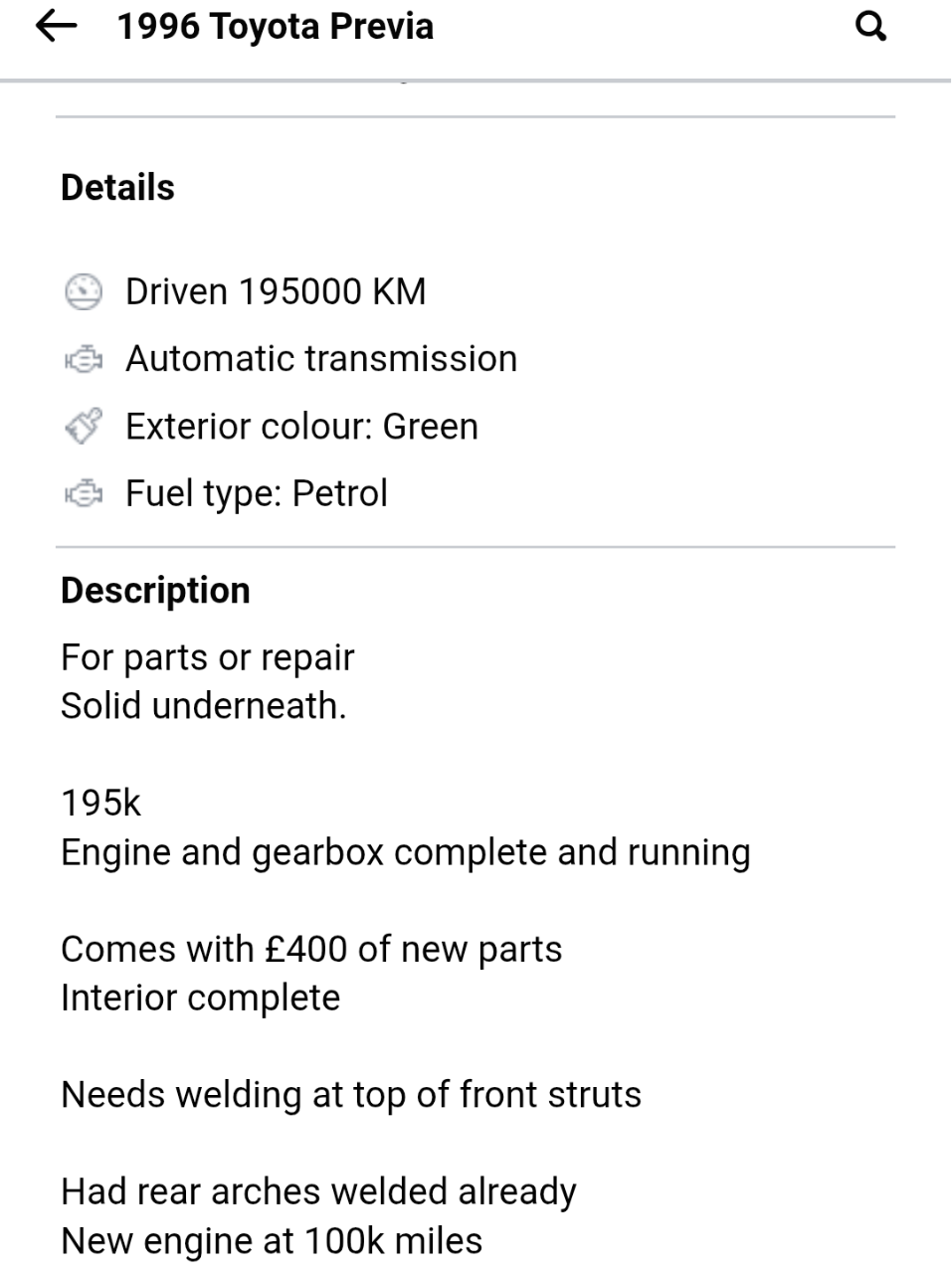The height and width of the screenshot is (1273, 952).
Task: Click the fuel type engine icon
Action: (x=84, y=493)
